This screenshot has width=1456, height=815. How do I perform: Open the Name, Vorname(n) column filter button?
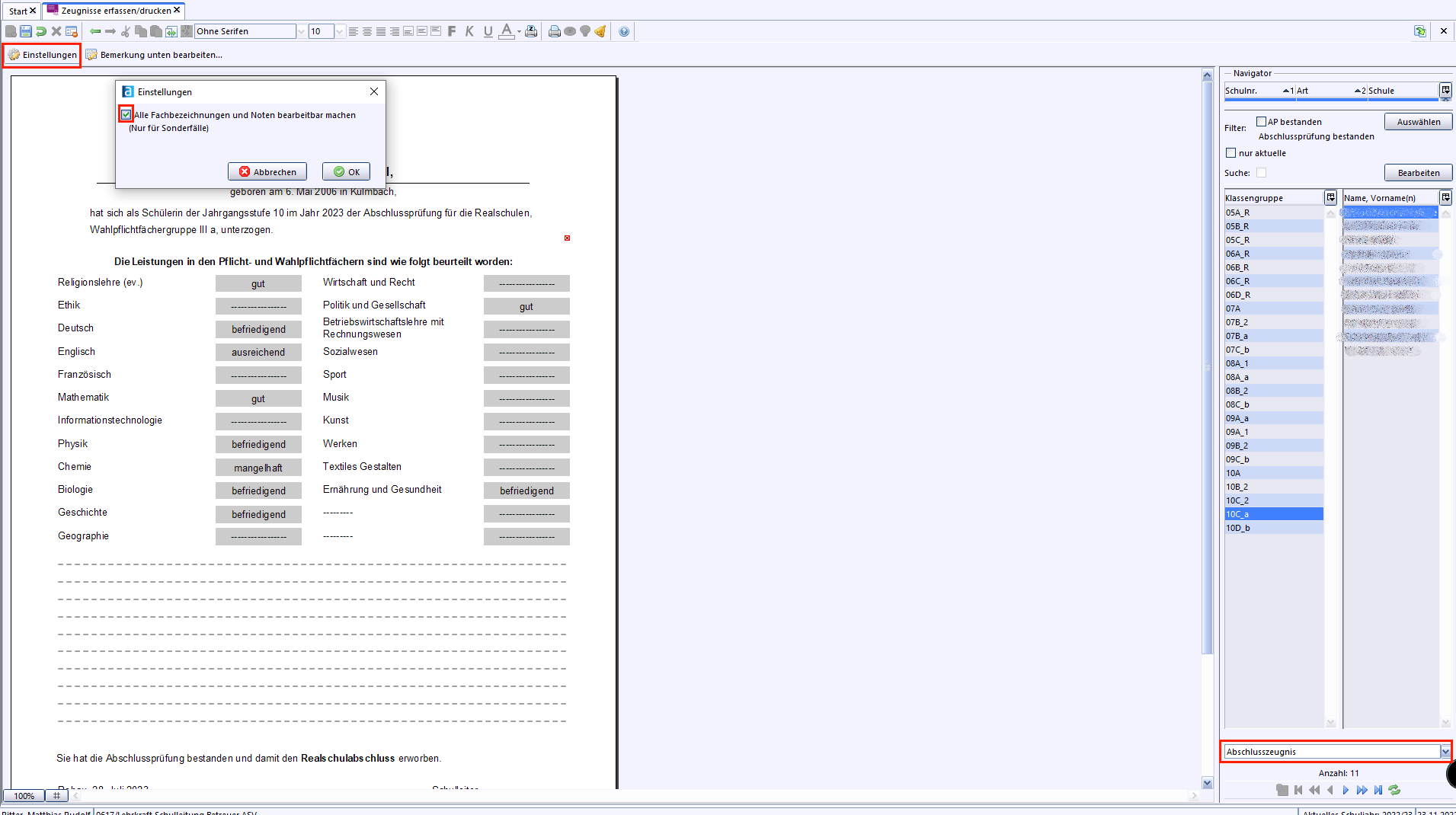pos(1445,197)
